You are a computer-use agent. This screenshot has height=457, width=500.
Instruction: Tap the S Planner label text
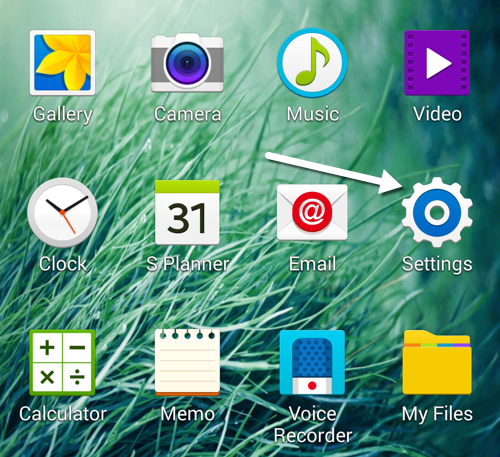pyautogui.click(x=188, y=264)
